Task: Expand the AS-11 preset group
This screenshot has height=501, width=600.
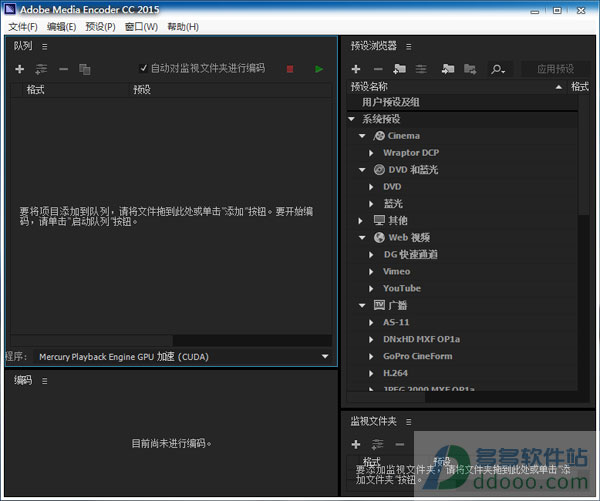Action: (x=371, y=322)
